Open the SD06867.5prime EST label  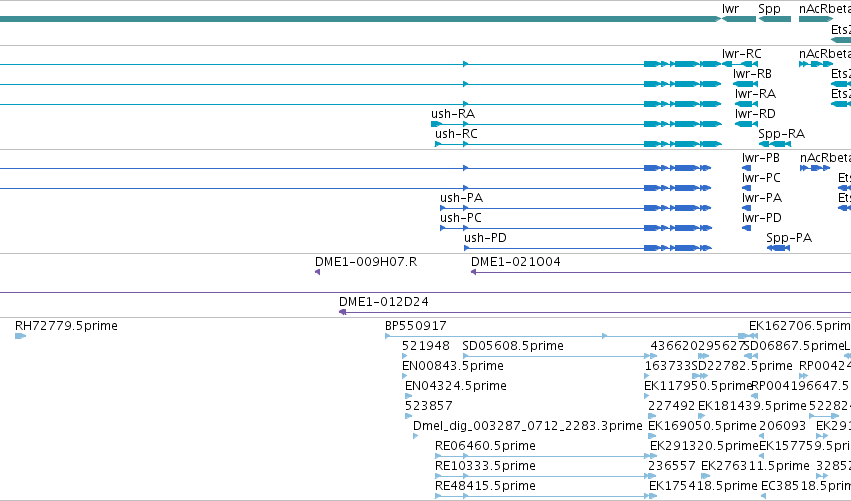coord(792,346)
